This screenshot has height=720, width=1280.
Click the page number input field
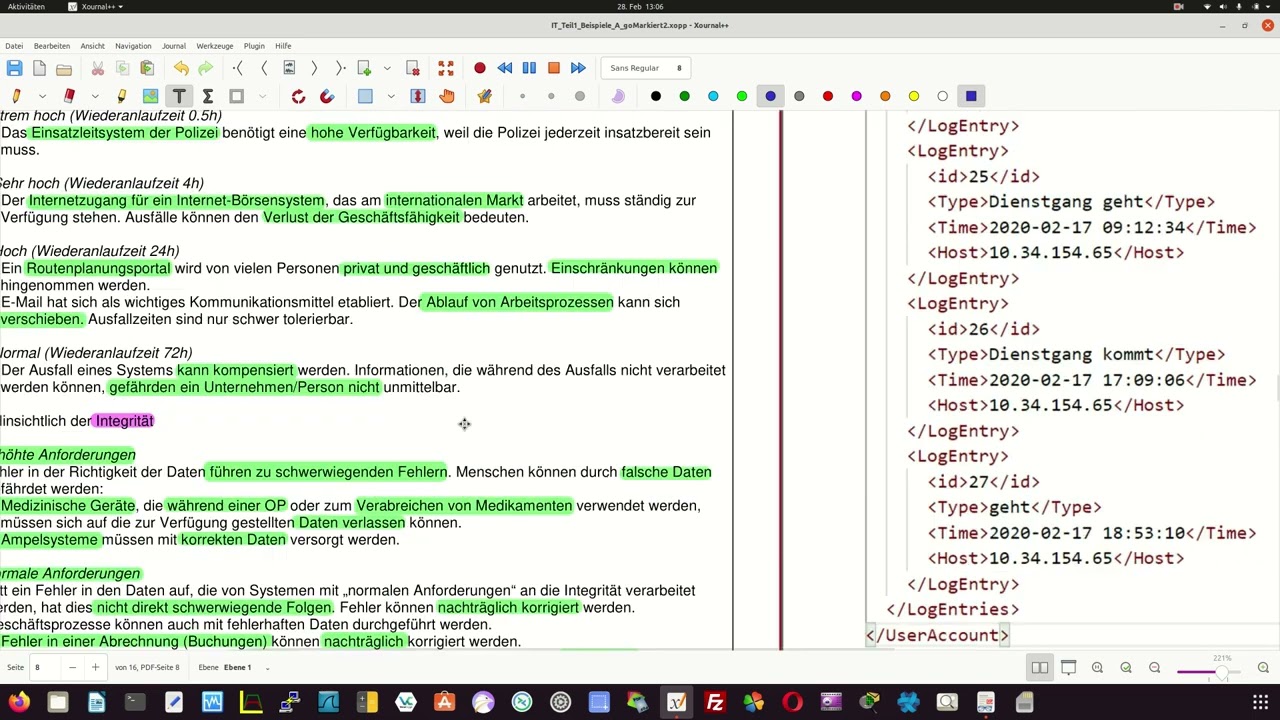coord(44,667)
